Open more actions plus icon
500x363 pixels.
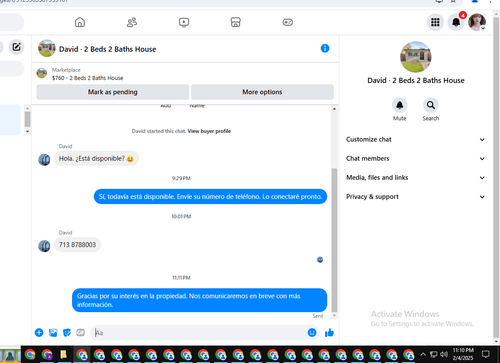(39, 332)
